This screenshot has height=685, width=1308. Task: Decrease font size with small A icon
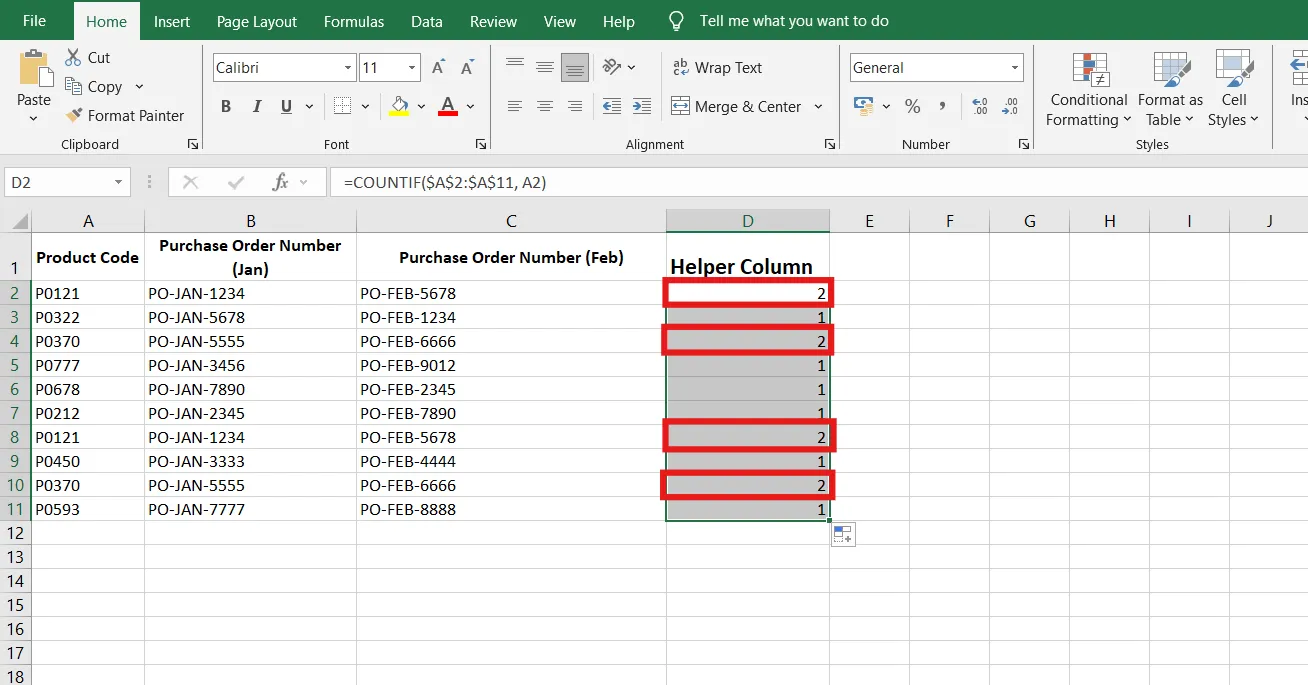(467, 68)
